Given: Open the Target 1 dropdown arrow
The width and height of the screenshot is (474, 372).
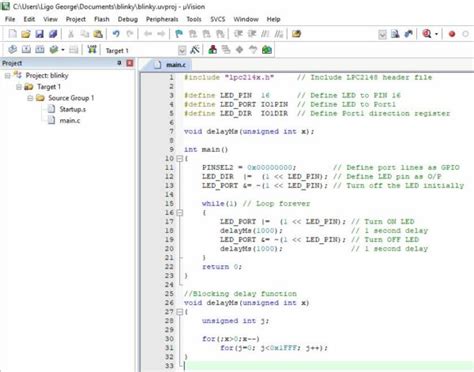Looking at the screenshot, I should point(182,50).
